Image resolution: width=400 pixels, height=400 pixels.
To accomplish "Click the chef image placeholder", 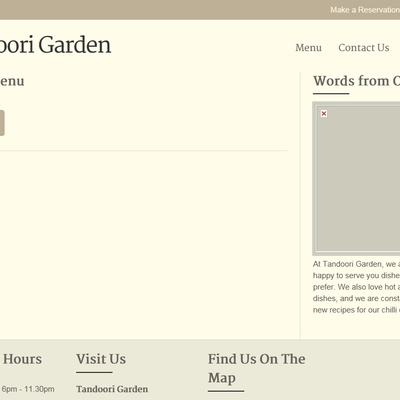I will 356,179.
